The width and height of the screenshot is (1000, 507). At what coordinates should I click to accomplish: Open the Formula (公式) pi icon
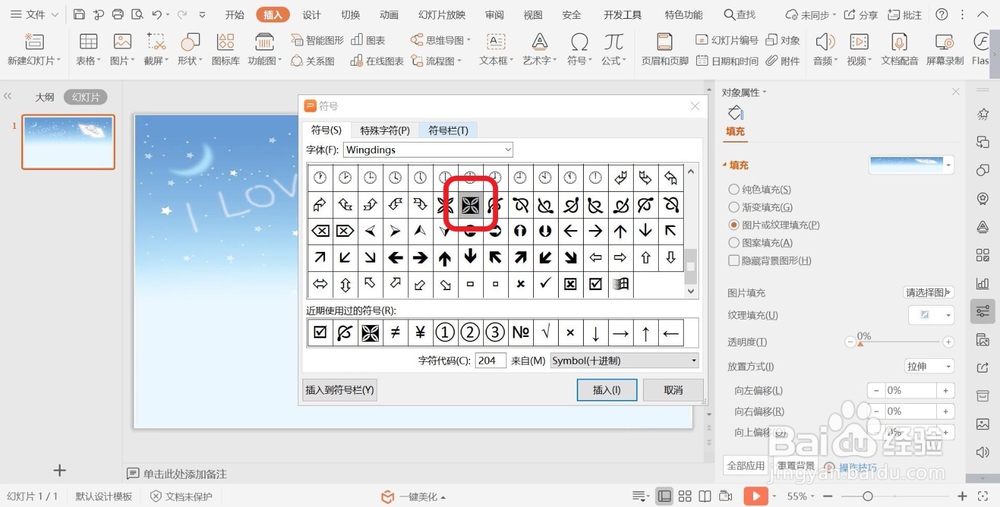click(614, 42)
